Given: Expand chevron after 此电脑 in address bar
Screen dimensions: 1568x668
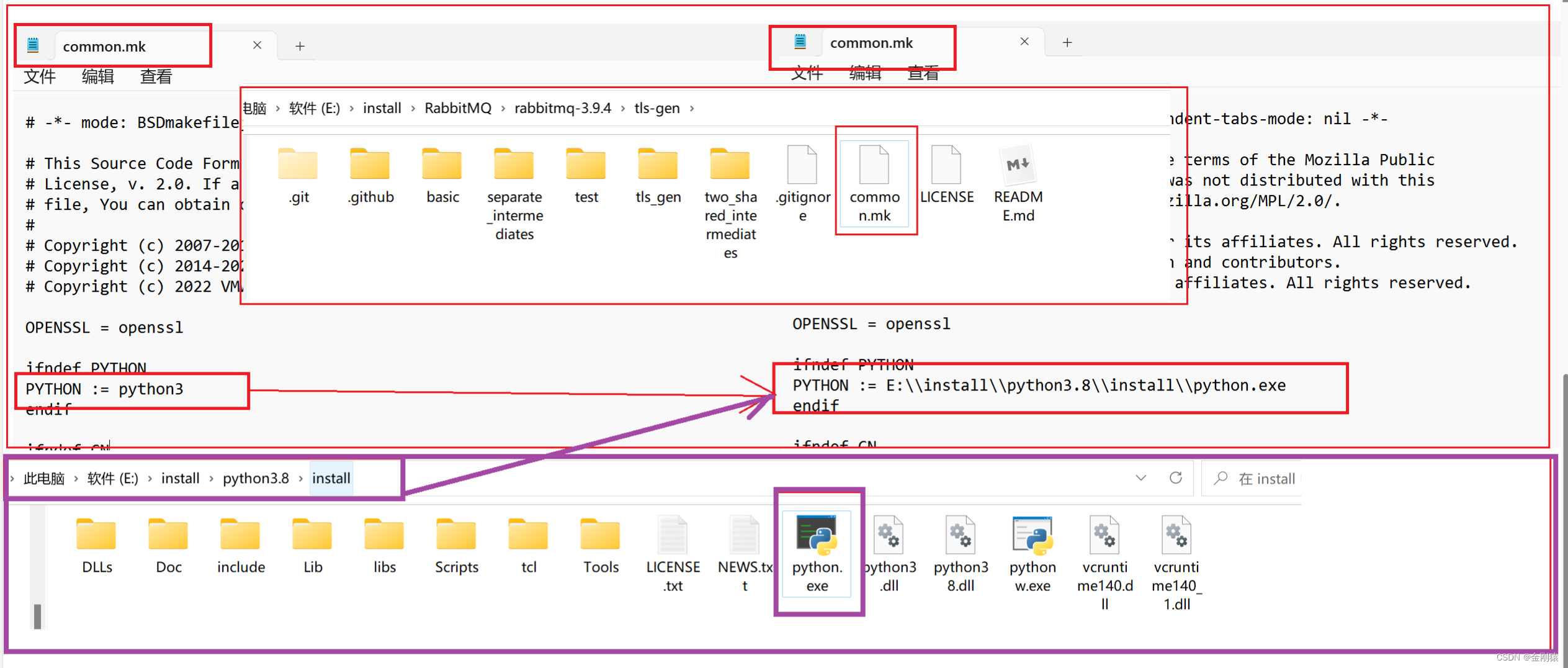Looking at the screenshot, I should 76,479.
